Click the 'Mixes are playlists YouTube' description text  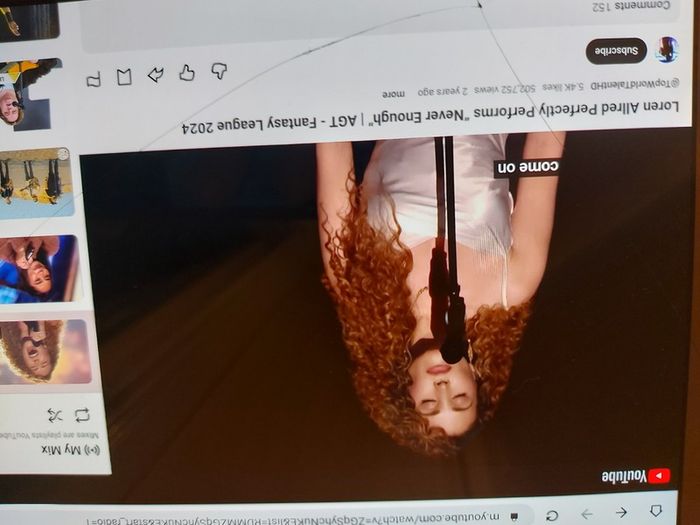pyautogui.click(x=49, y=434)
